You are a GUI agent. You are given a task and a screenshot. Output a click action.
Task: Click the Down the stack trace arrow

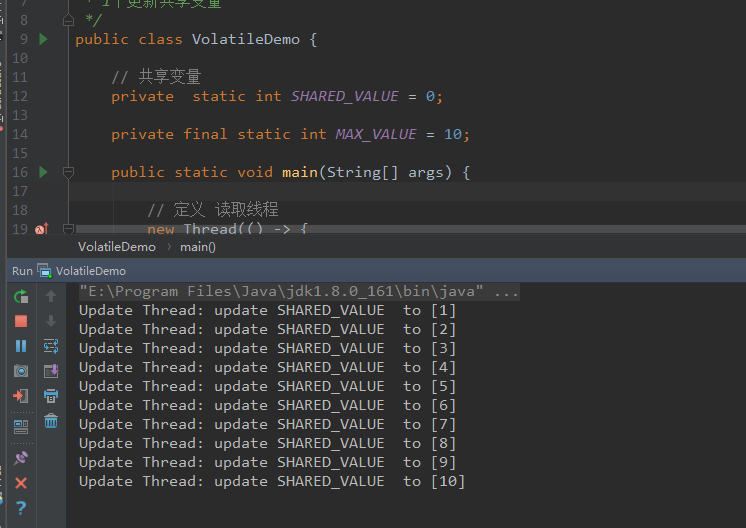51,321
